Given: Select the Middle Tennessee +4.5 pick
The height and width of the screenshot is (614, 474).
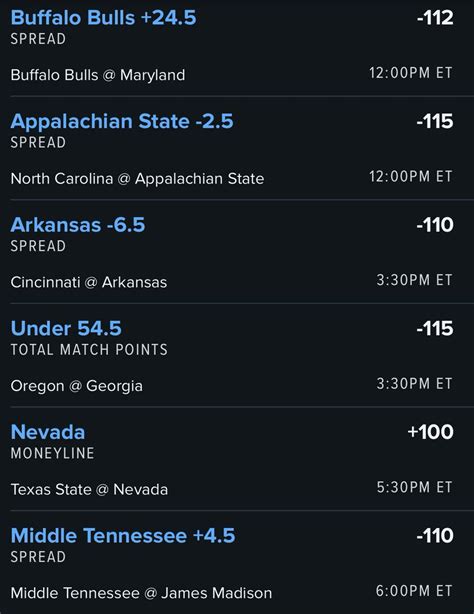Looking at the screenshot, I should pos(123,535).
